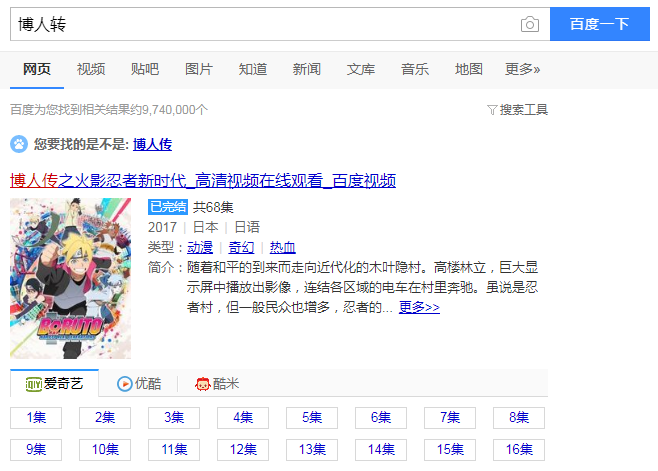Click the 共68集 episode count text
Viewport: 658px width, 471px height.
213,207
